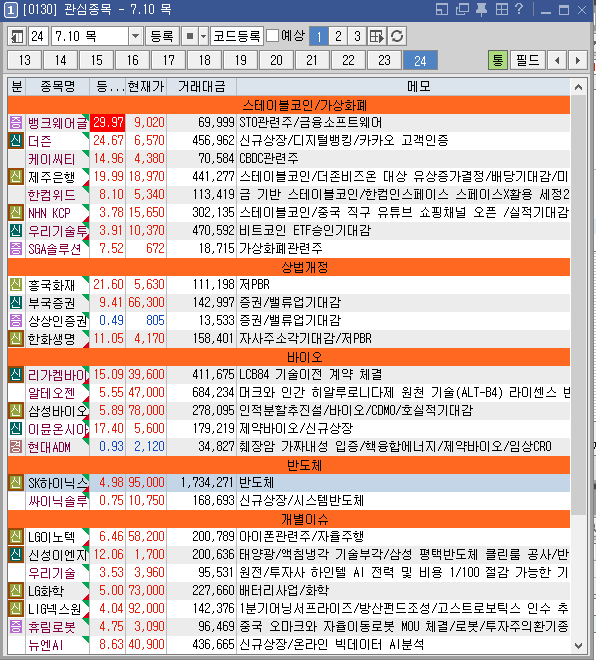The height and width of the screenshot is (660, 596).
Task: Click the 경 badge beside 현대ADM
Action: tap(16, 447)
